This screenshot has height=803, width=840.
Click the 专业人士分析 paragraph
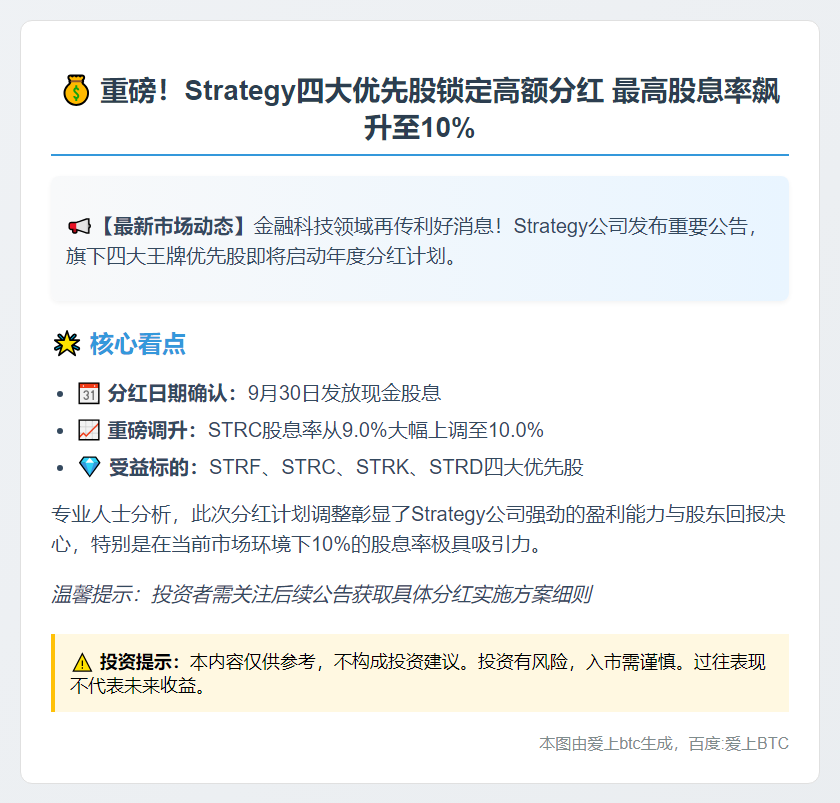pos(419,531)
